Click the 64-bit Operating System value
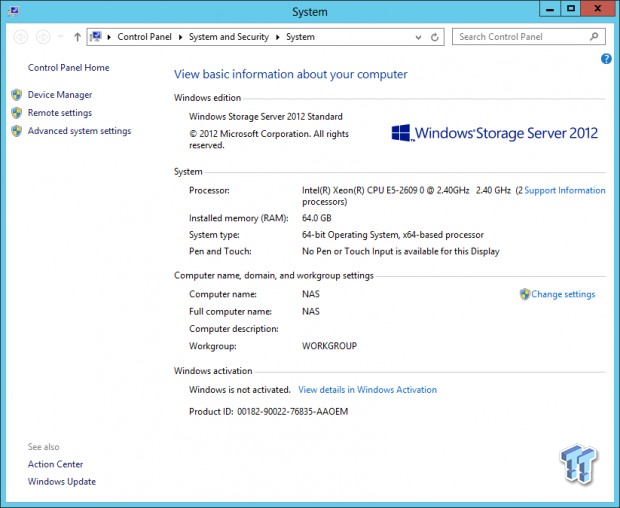Viewport: 620px width, 508px height. coord(393,235)
